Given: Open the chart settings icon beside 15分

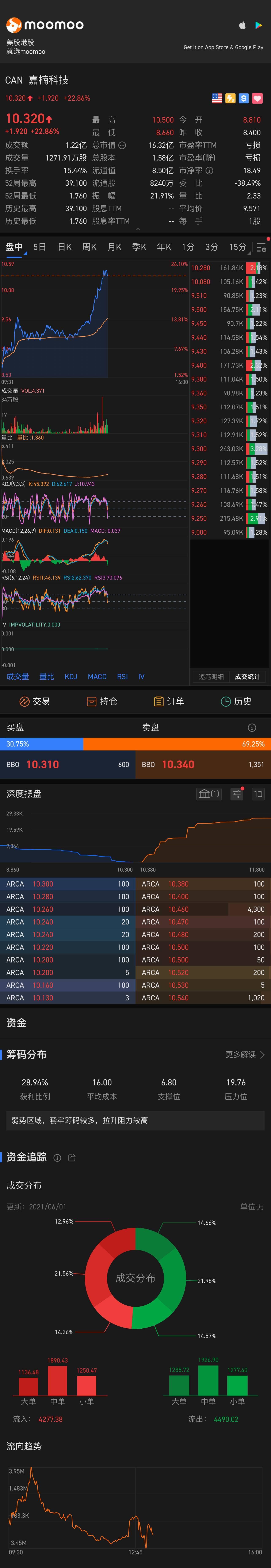Looking at the screenshot, I should point(261,248).
